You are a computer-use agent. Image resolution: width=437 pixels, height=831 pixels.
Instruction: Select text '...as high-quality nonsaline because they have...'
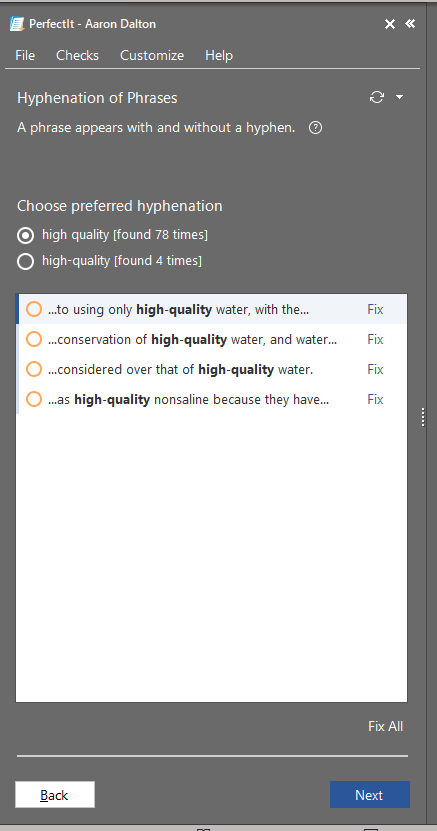[x=189, y=400]
